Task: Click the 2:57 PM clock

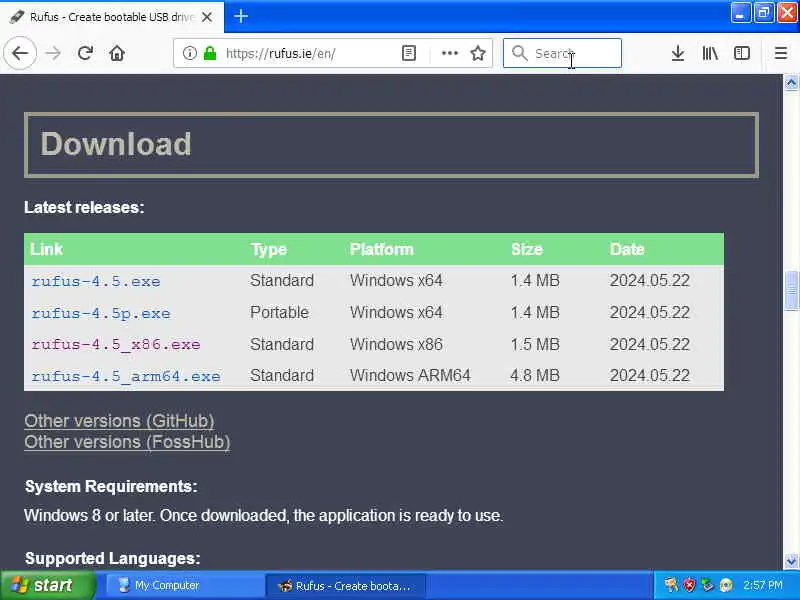Action: [763, 585]
